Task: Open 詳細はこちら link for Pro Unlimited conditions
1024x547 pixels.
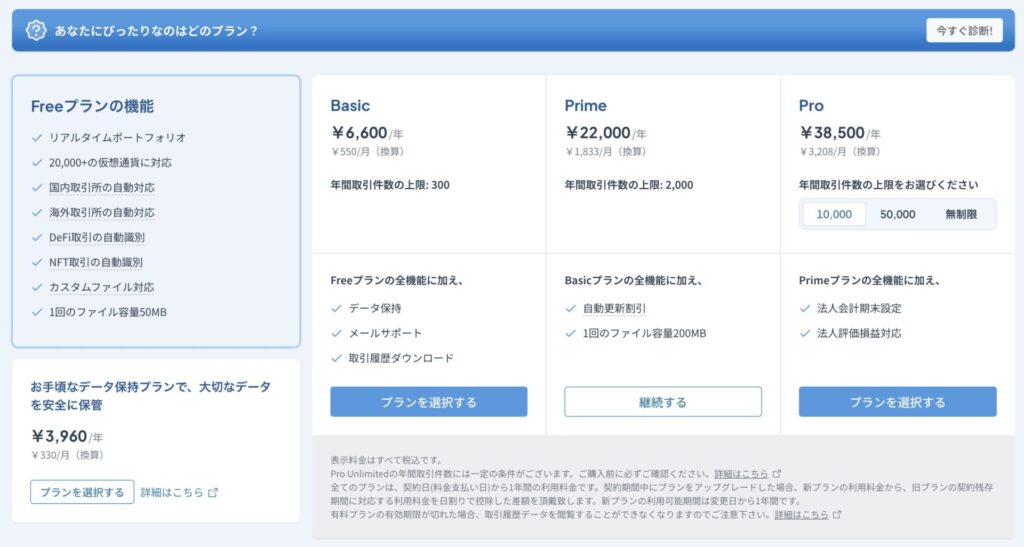Action: click(x=741, y=473)
